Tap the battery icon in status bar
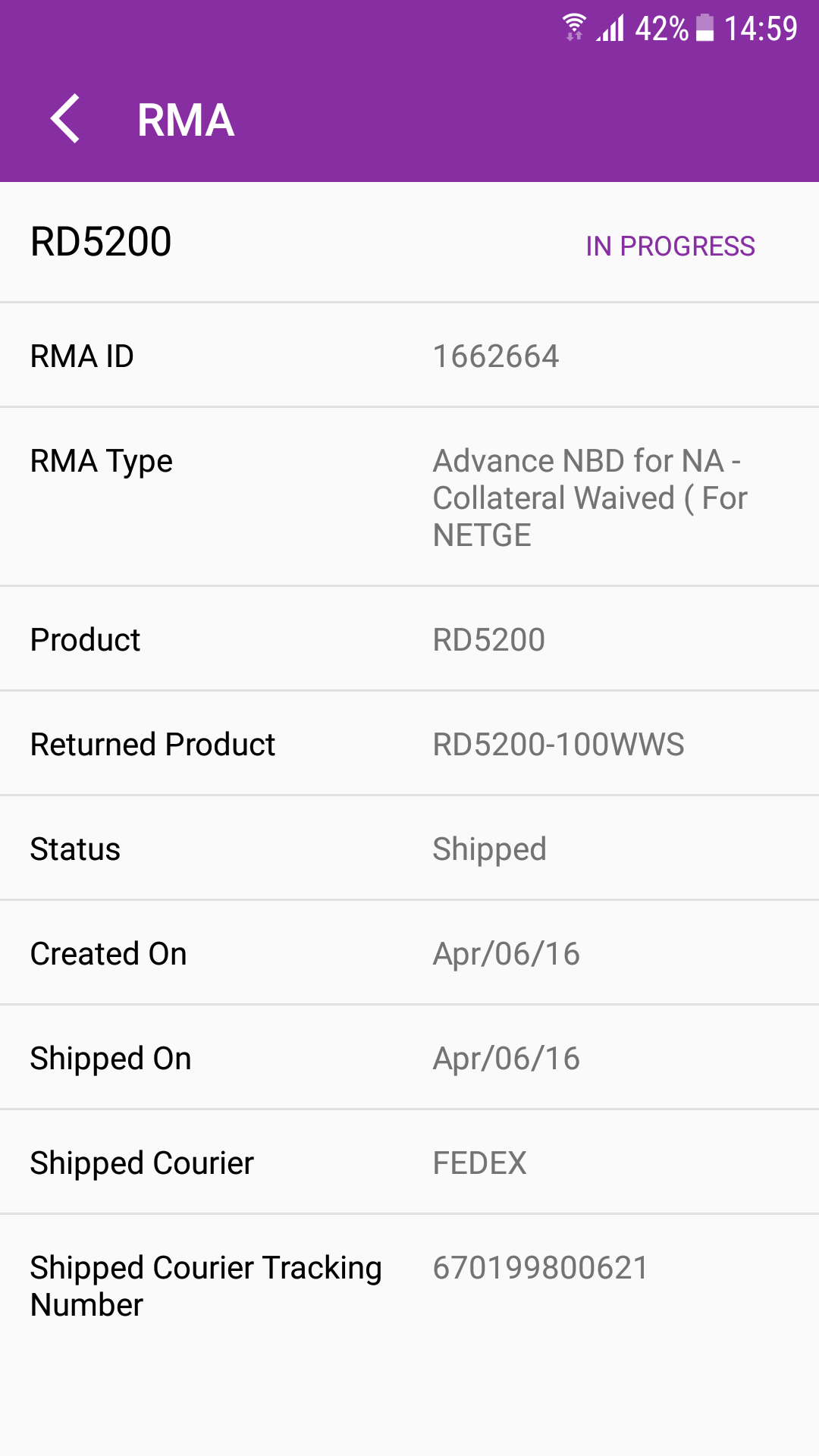Screen dimensions: 819x1456 pyautogui.click(x=705, y=28)
